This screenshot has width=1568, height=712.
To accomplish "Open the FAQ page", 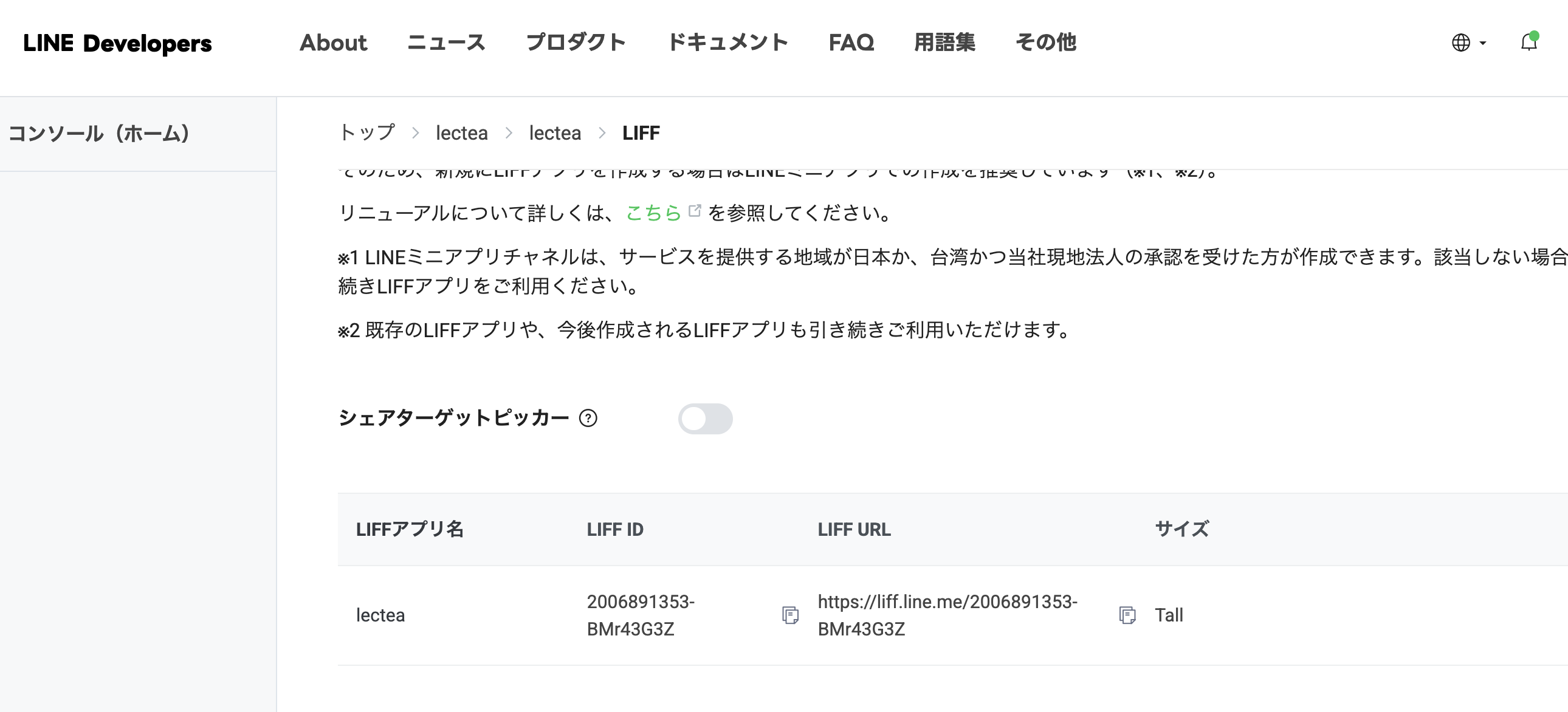I will pos(851,43).
